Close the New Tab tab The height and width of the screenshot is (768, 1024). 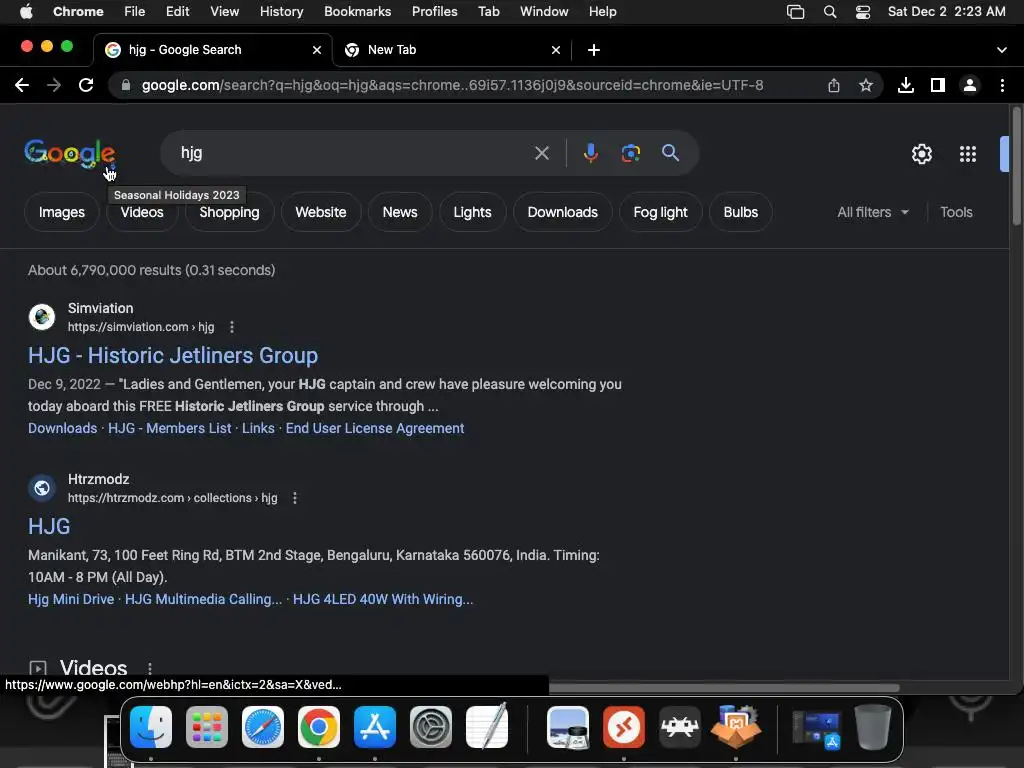coord(556,50)
